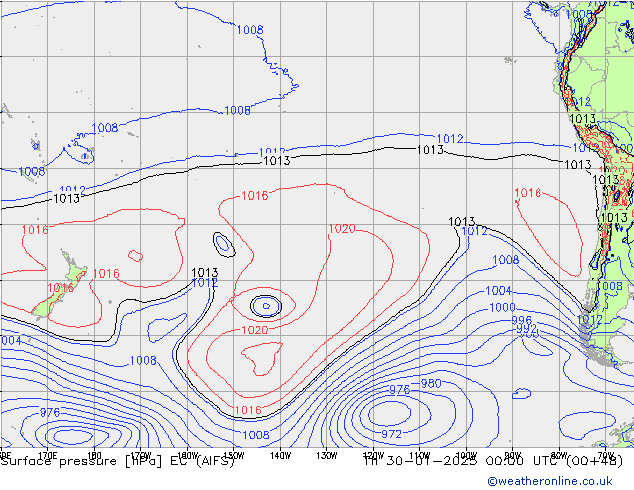Select the 996 isobar label

coord(522,321)
